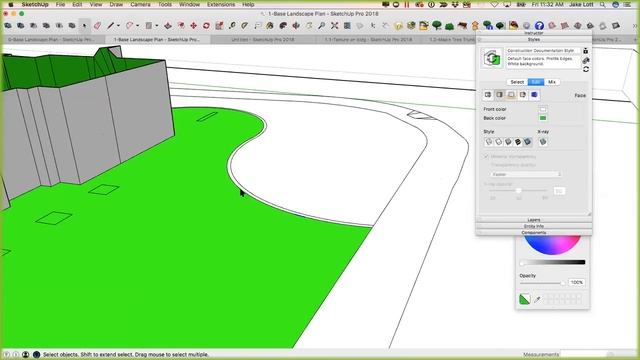This screenshot has height=360, width=640.
Task: Open Background settings in Styles Edit
Action: [x=511, y=95]
